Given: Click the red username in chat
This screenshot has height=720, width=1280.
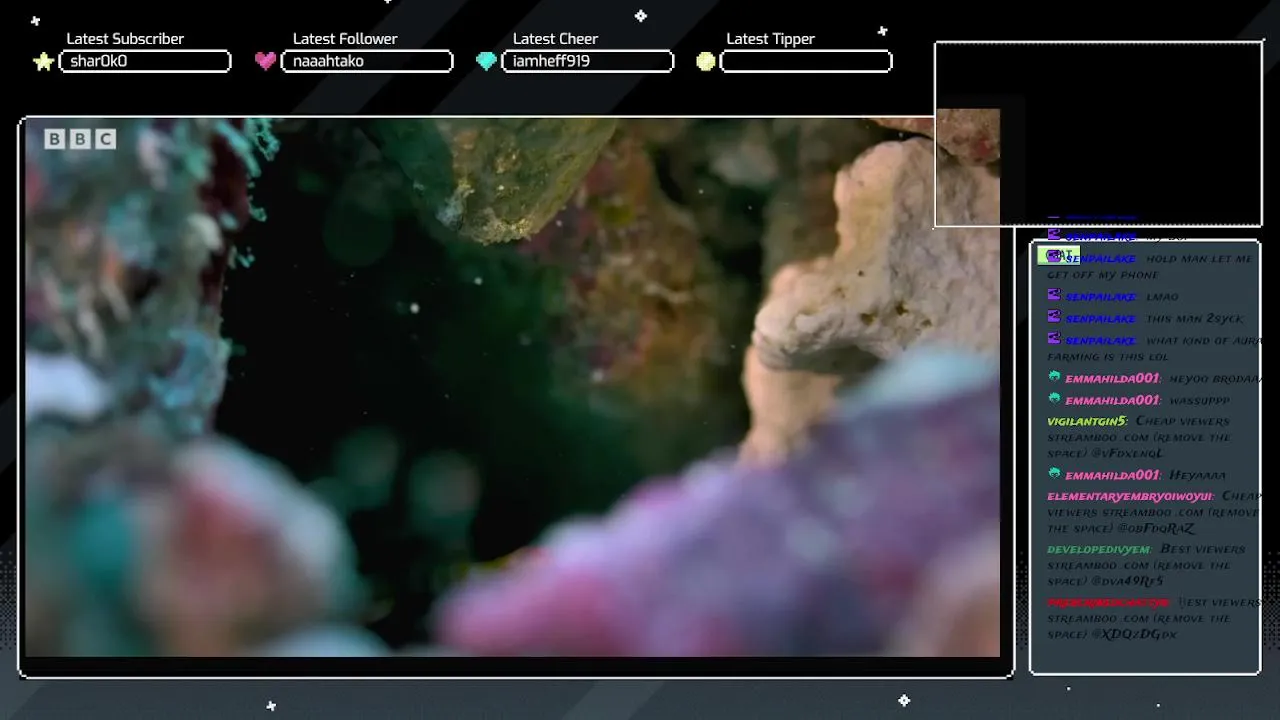Looking at the screenshot, I should [1108, 602].
